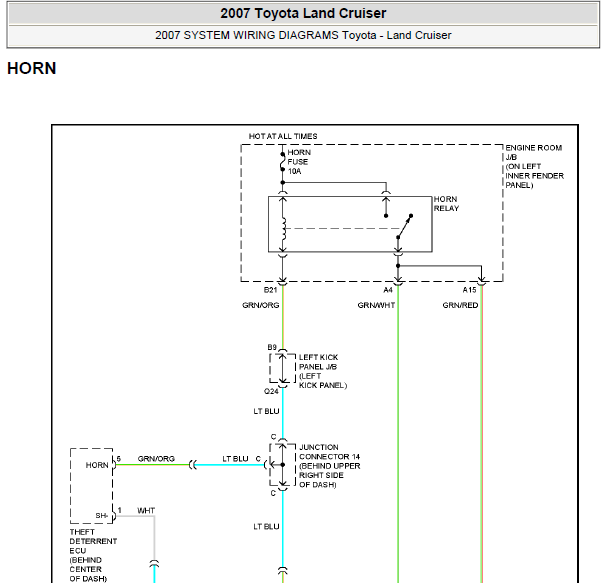Click pin number "1" next to SH- terminal
This screenshot has height=583, width=602.
(x=119, y=510)
